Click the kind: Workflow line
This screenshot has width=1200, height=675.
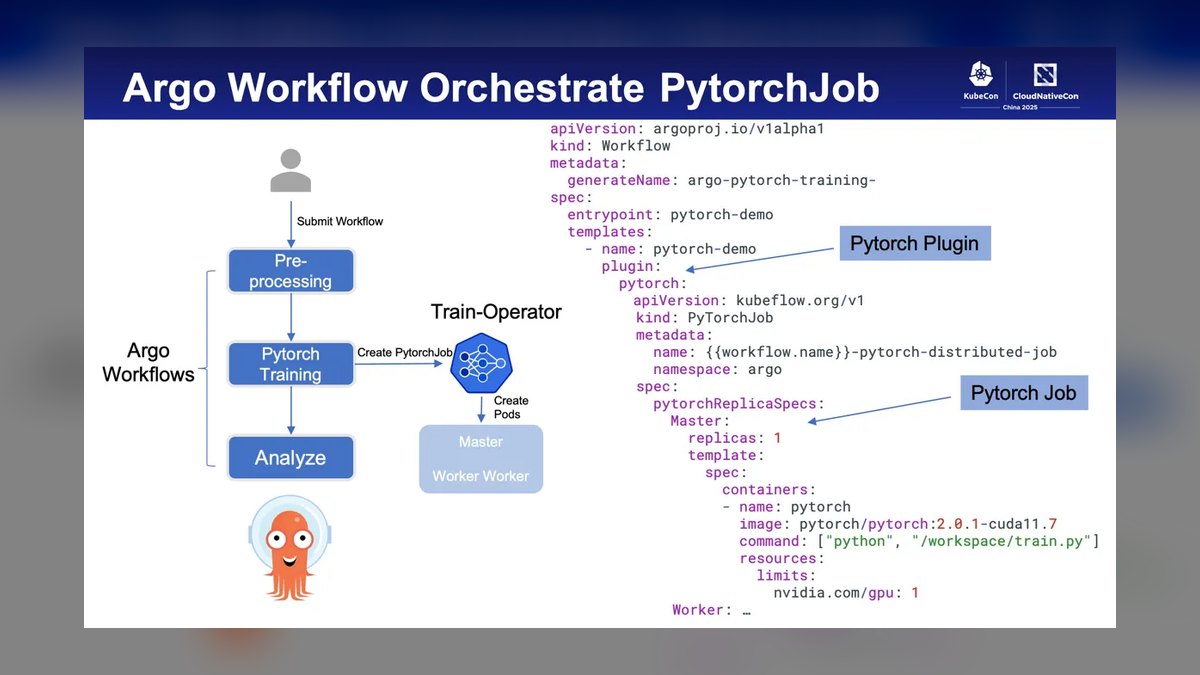[x=610, y=146]
